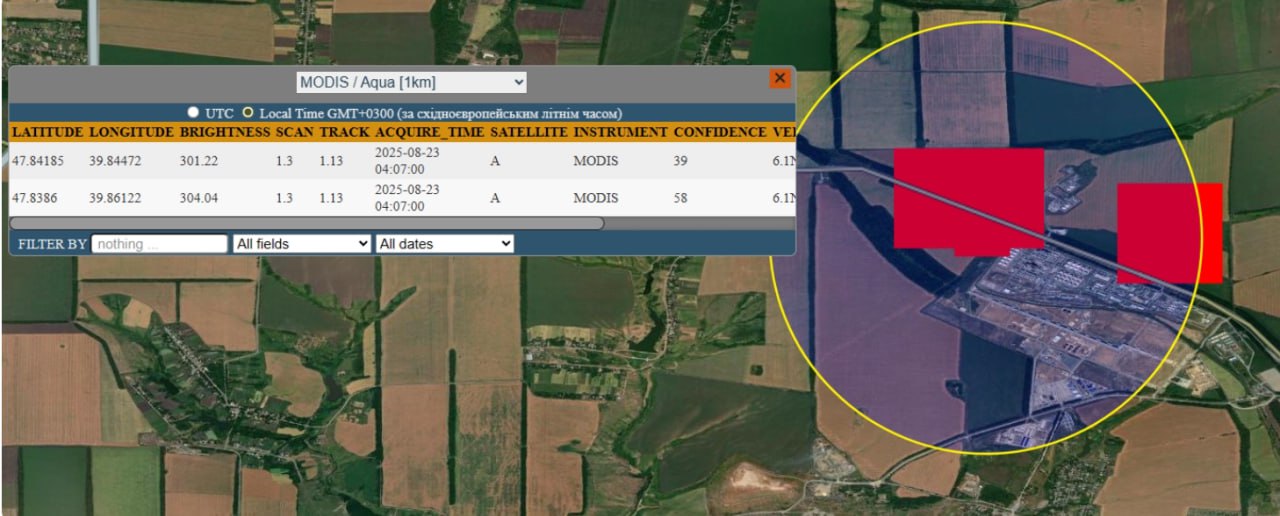Expand the All dates filter dropdown
1280x516 pixels.
point(445,243)
